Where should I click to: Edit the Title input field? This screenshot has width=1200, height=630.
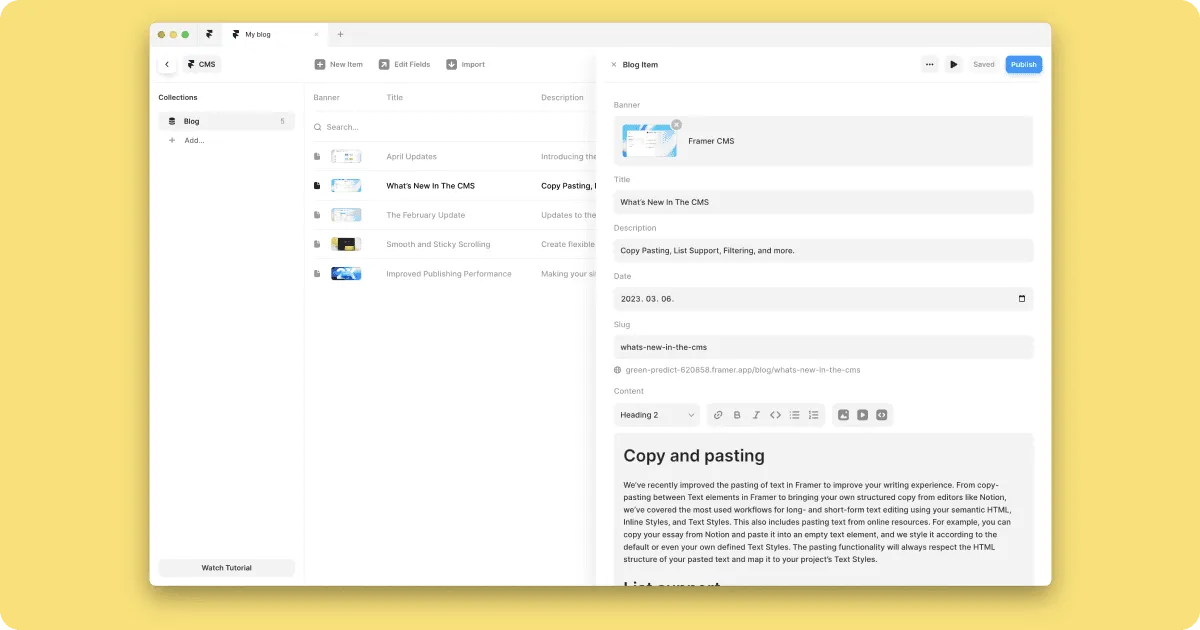[823, 202]
